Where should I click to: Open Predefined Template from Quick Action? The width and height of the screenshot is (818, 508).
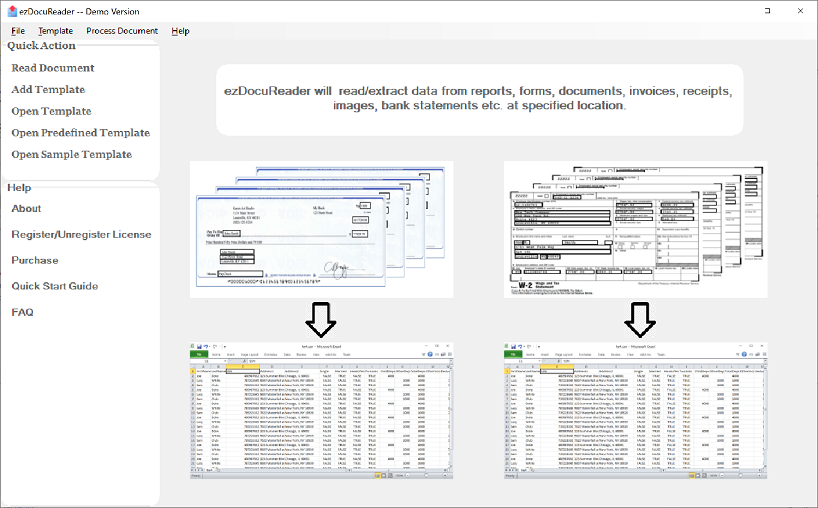click(80, 133)
